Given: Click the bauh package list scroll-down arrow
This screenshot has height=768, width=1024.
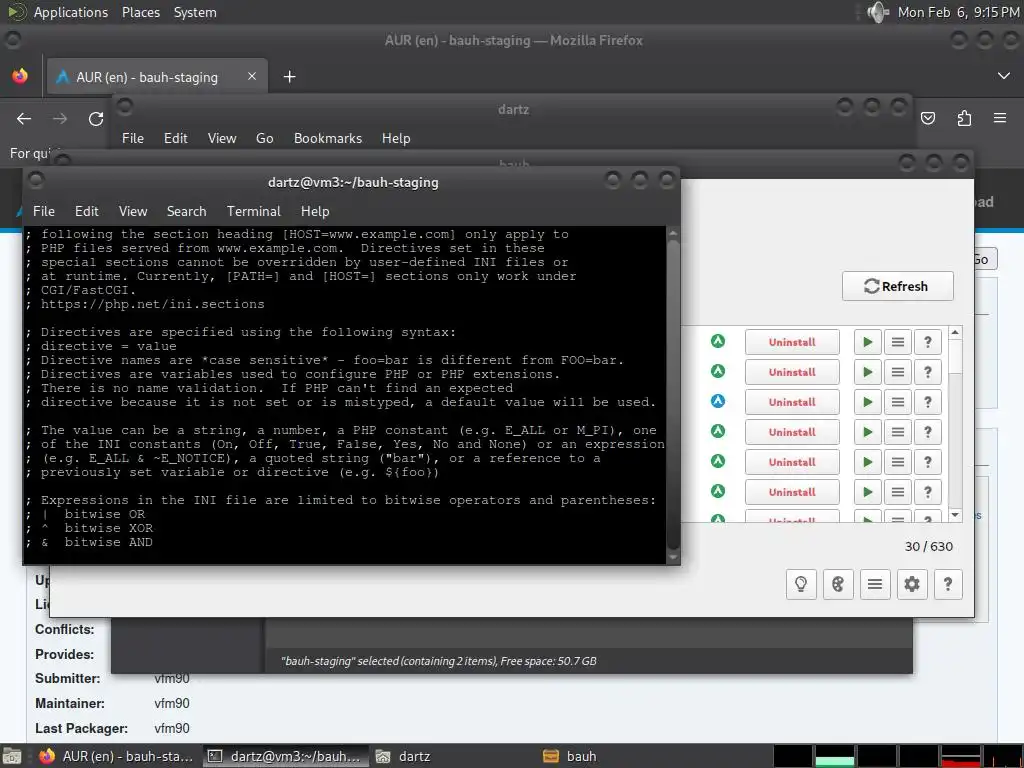Looking at the screenshot, I should (x=955, y=515).
